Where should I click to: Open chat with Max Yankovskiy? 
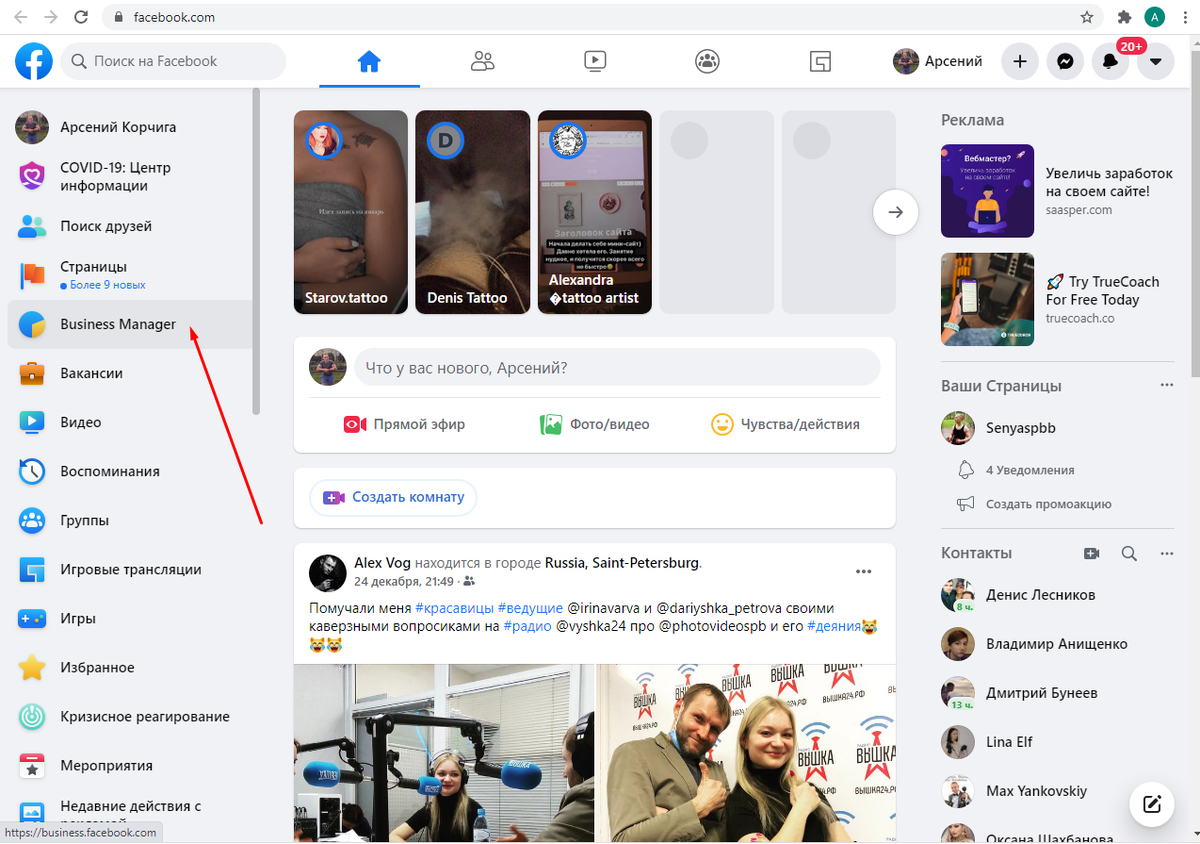point(1058,791)
